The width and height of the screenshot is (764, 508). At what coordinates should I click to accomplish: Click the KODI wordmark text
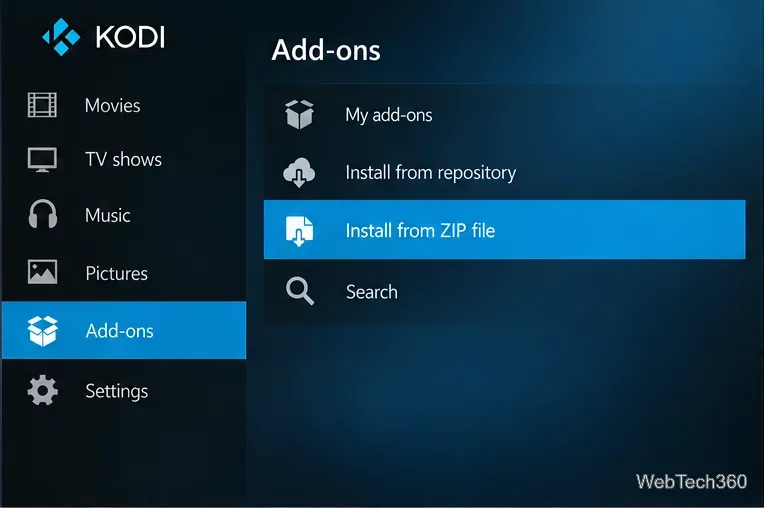click(130, 37)
